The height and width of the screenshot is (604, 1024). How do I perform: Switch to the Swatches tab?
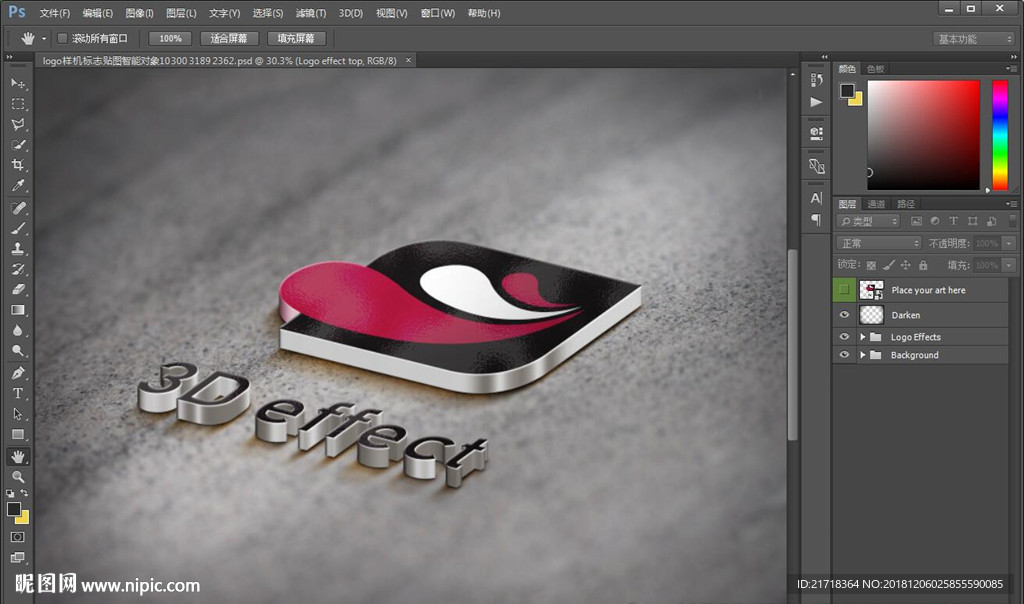pyautogui.click(x=876, y=69)
